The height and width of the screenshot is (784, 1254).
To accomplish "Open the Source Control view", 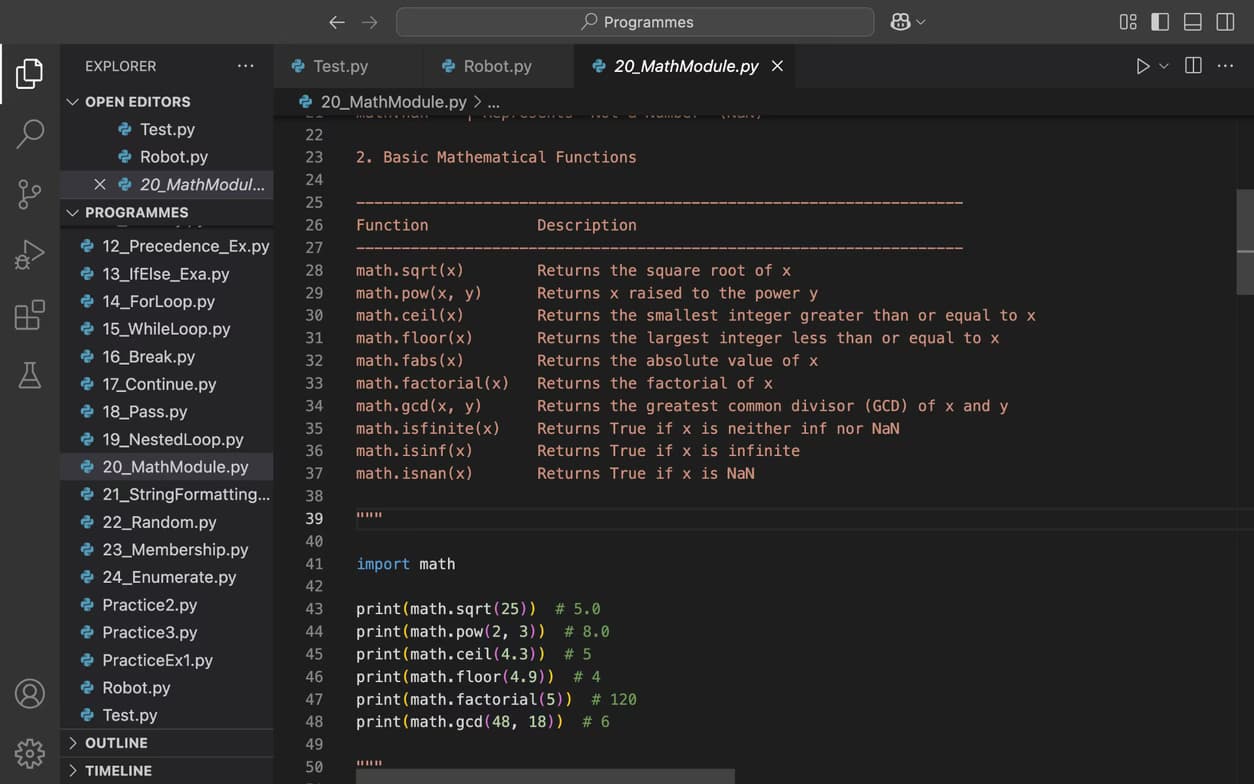I will point(30,194).
